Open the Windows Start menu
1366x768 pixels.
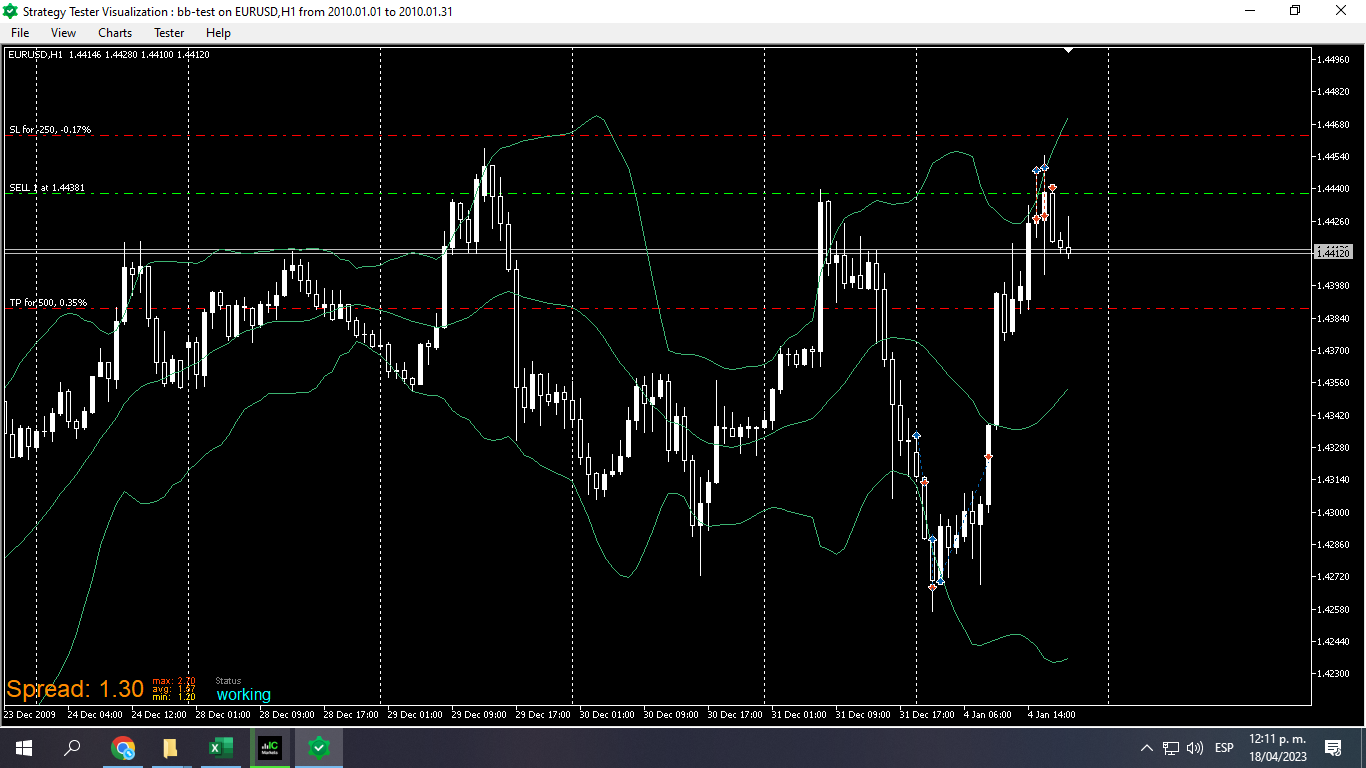(x=23, y=747)
